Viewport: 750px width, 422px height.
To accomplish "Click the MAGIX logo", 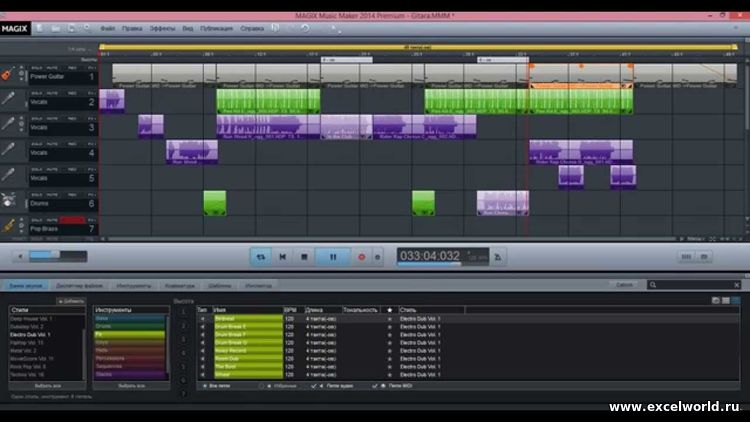I will tap(14, 28).
